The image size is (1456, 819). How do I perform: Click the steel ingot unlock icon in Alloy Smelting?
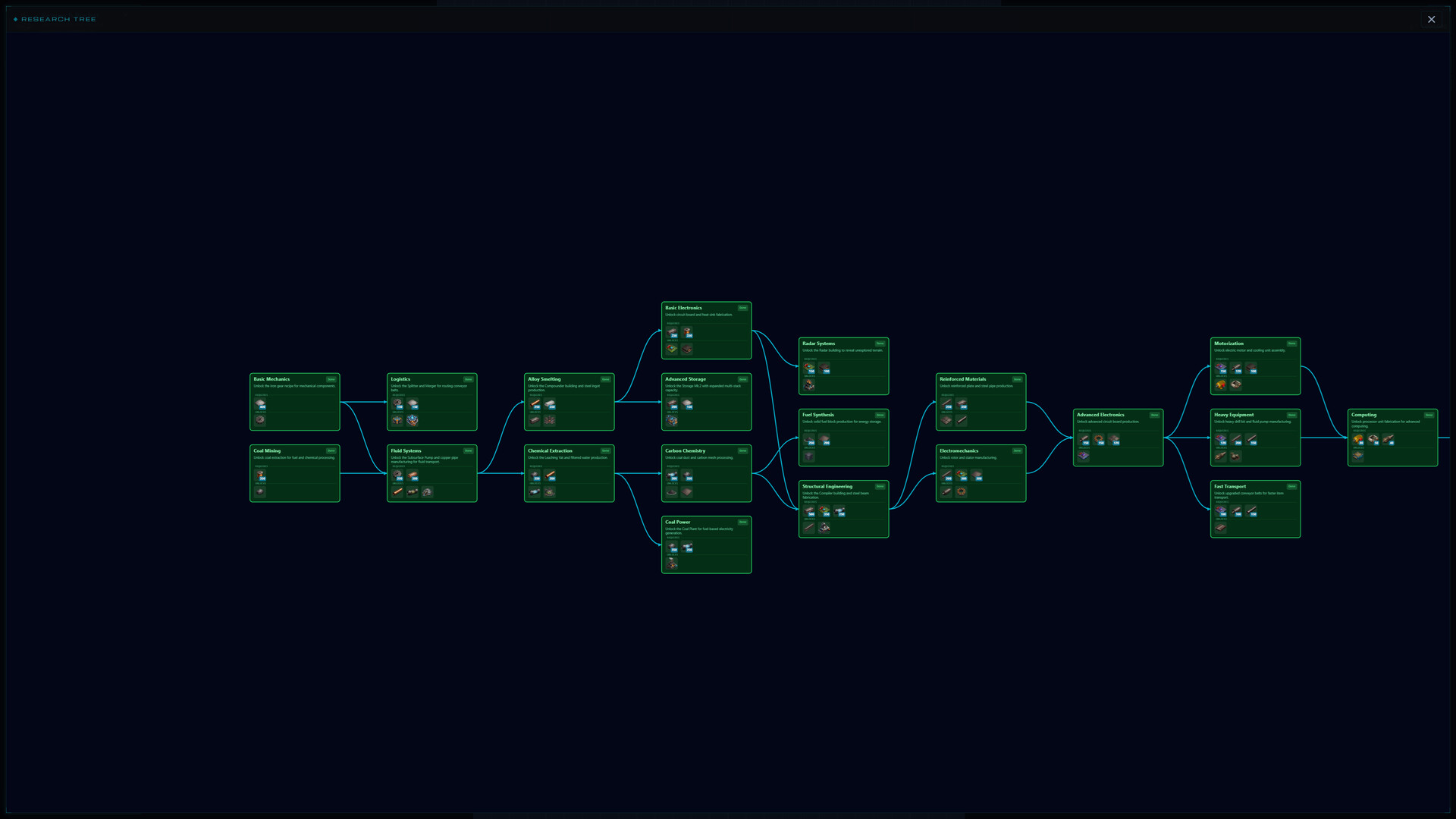point(534,420)
